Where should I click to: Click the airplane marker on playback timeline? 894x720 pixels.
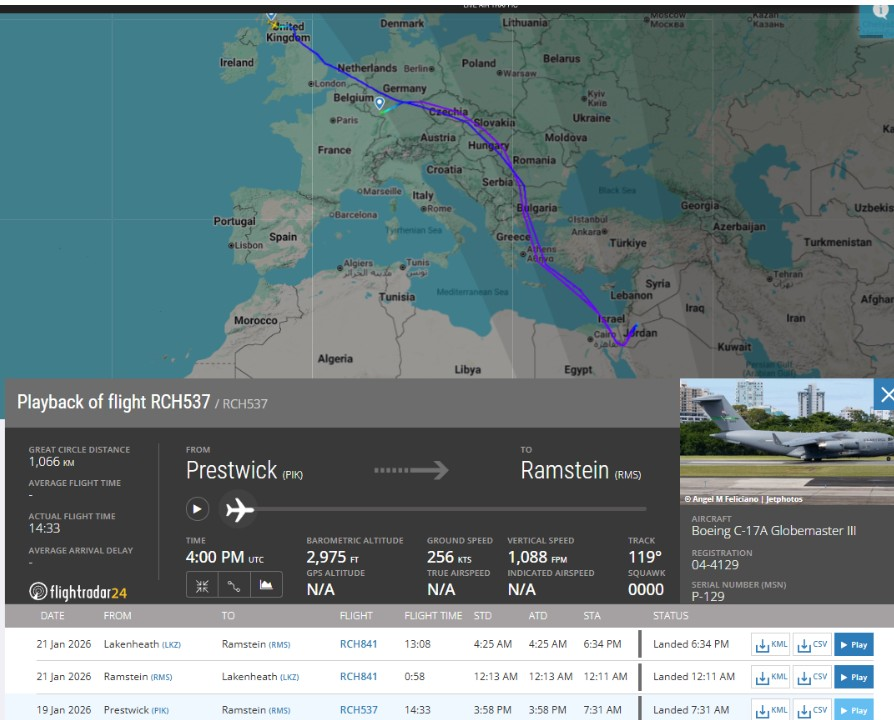239,510
